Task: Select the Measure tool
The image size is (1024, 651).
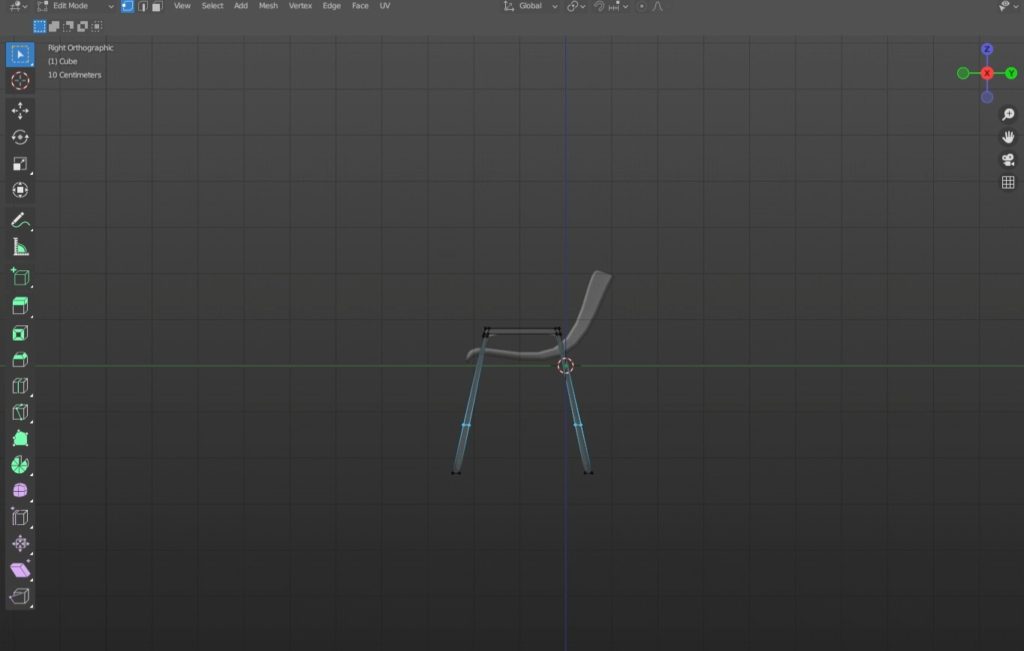Action: pos(20,247)
